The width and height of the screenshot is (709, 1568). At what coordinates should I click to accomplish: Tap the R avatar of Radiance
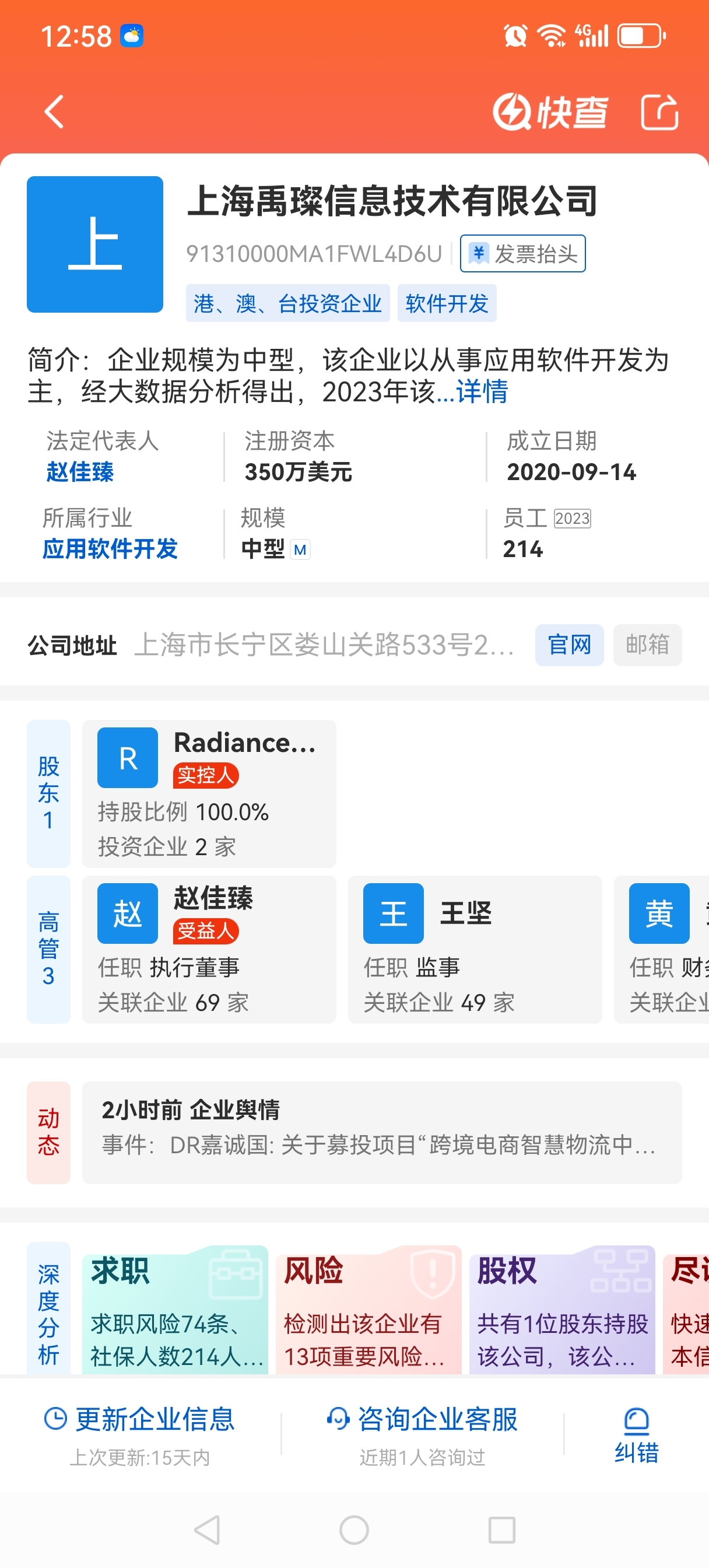point(128,758)
